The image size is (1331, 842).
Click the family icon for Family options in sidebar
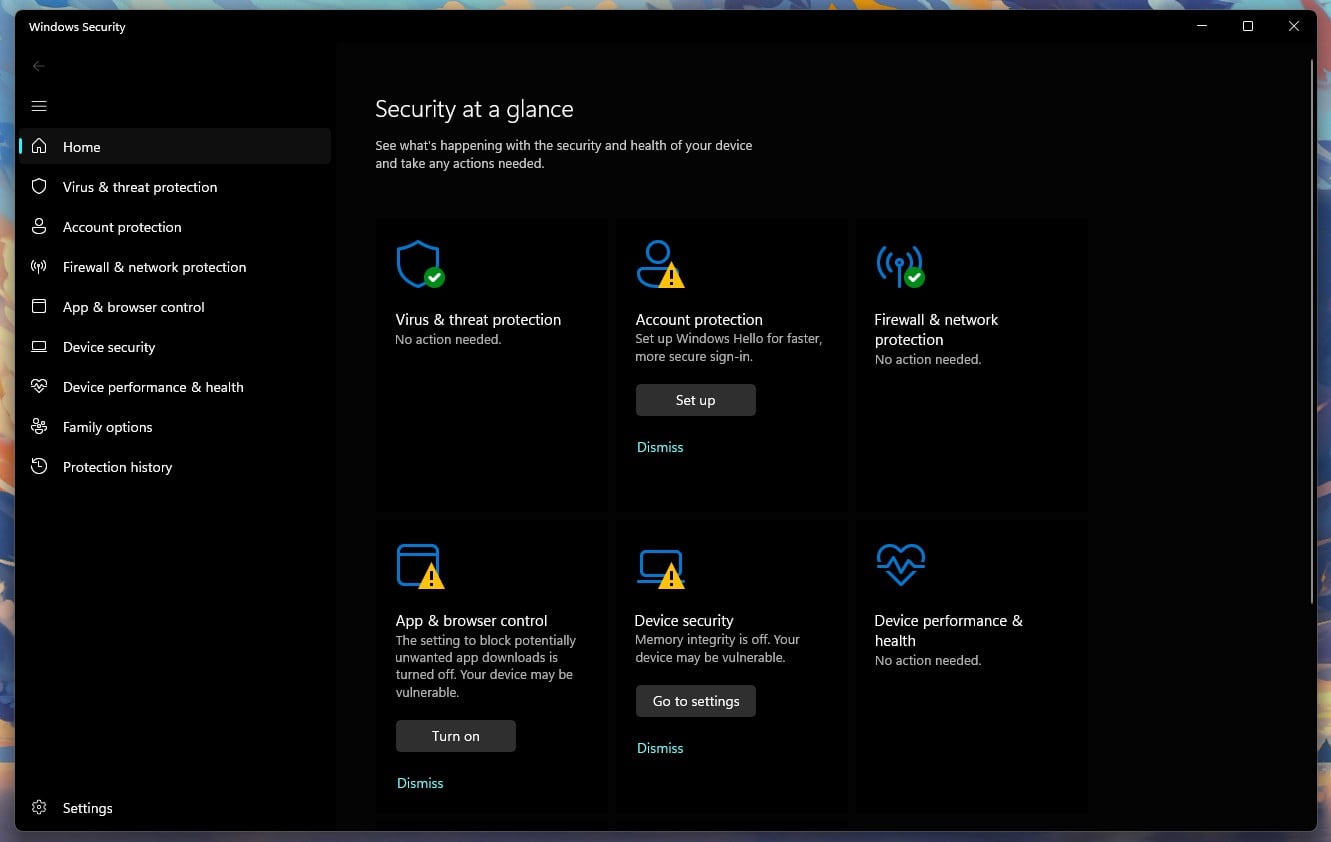(x=39, y=426)
